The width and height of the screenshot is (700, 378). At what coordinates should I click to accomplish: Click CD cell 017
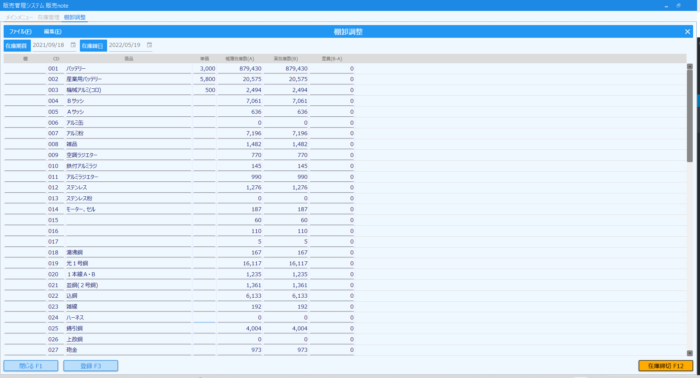[x=56, y=242]
